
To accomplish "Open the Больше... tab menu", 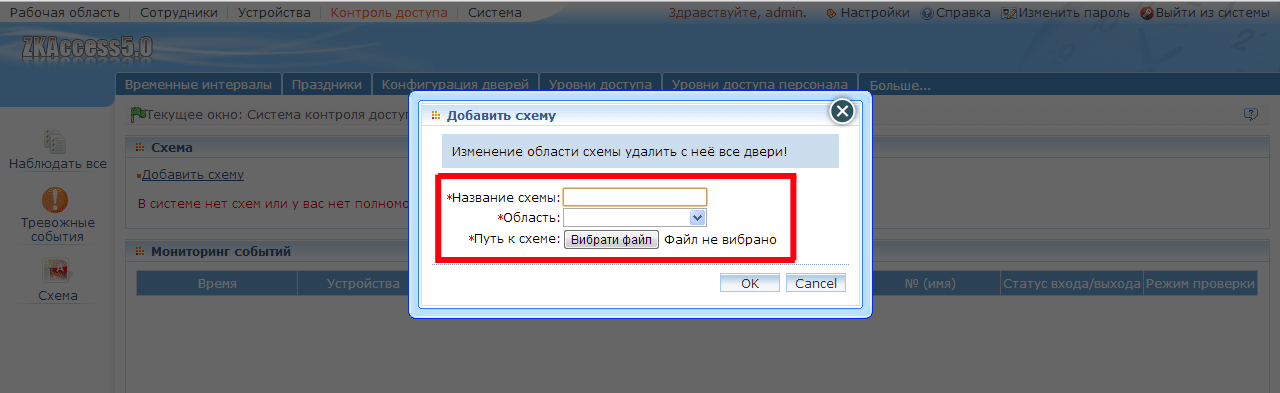I will (900, 85).
